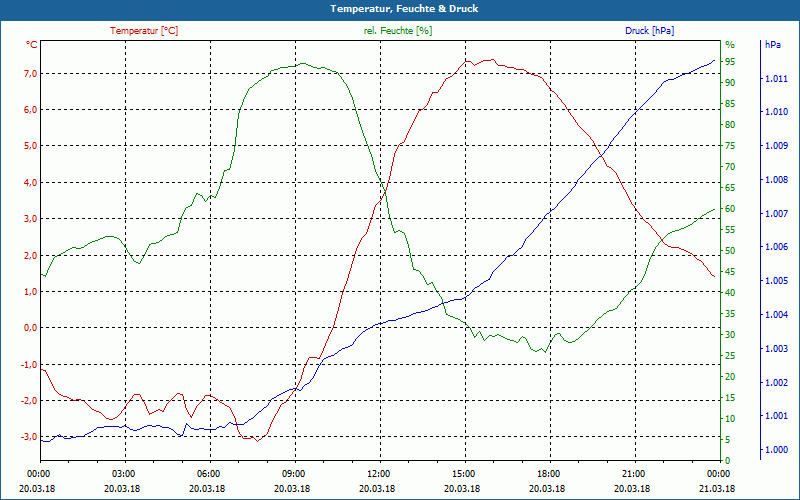800x500 pixels.
Task: Click the '35' humidity axis value
Action: tap(730, 314)
